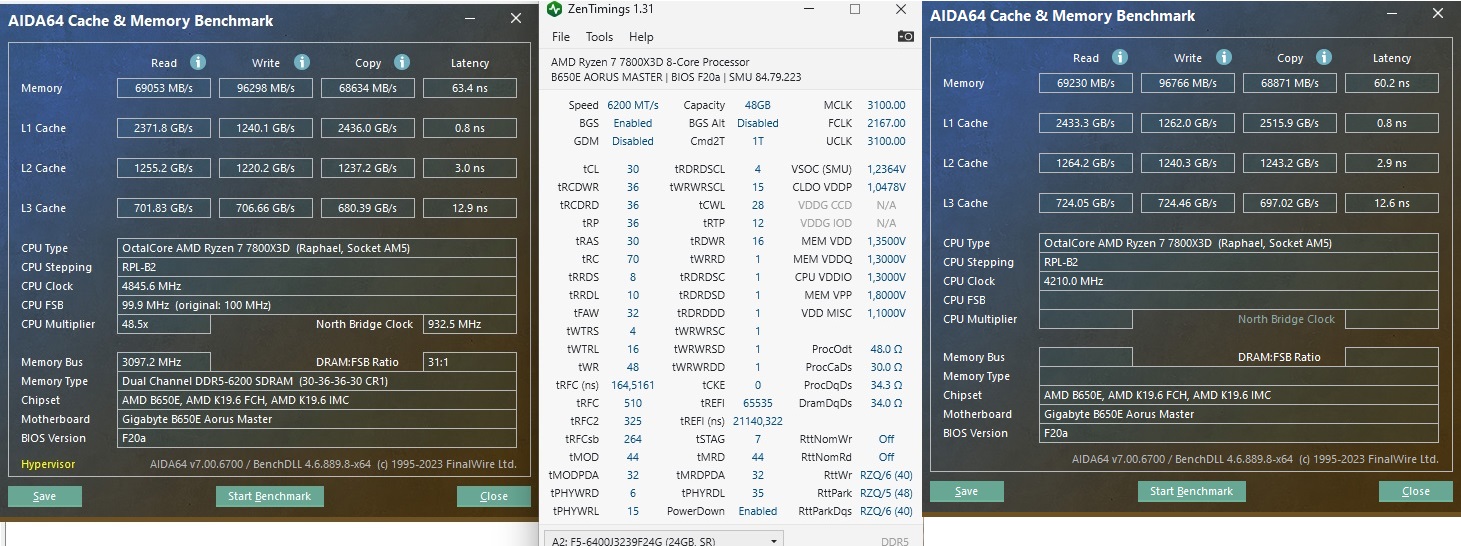1461x546 pixels.
Task: Click the ZenTimings camera screenshot icon
Action: pos(905,36)
